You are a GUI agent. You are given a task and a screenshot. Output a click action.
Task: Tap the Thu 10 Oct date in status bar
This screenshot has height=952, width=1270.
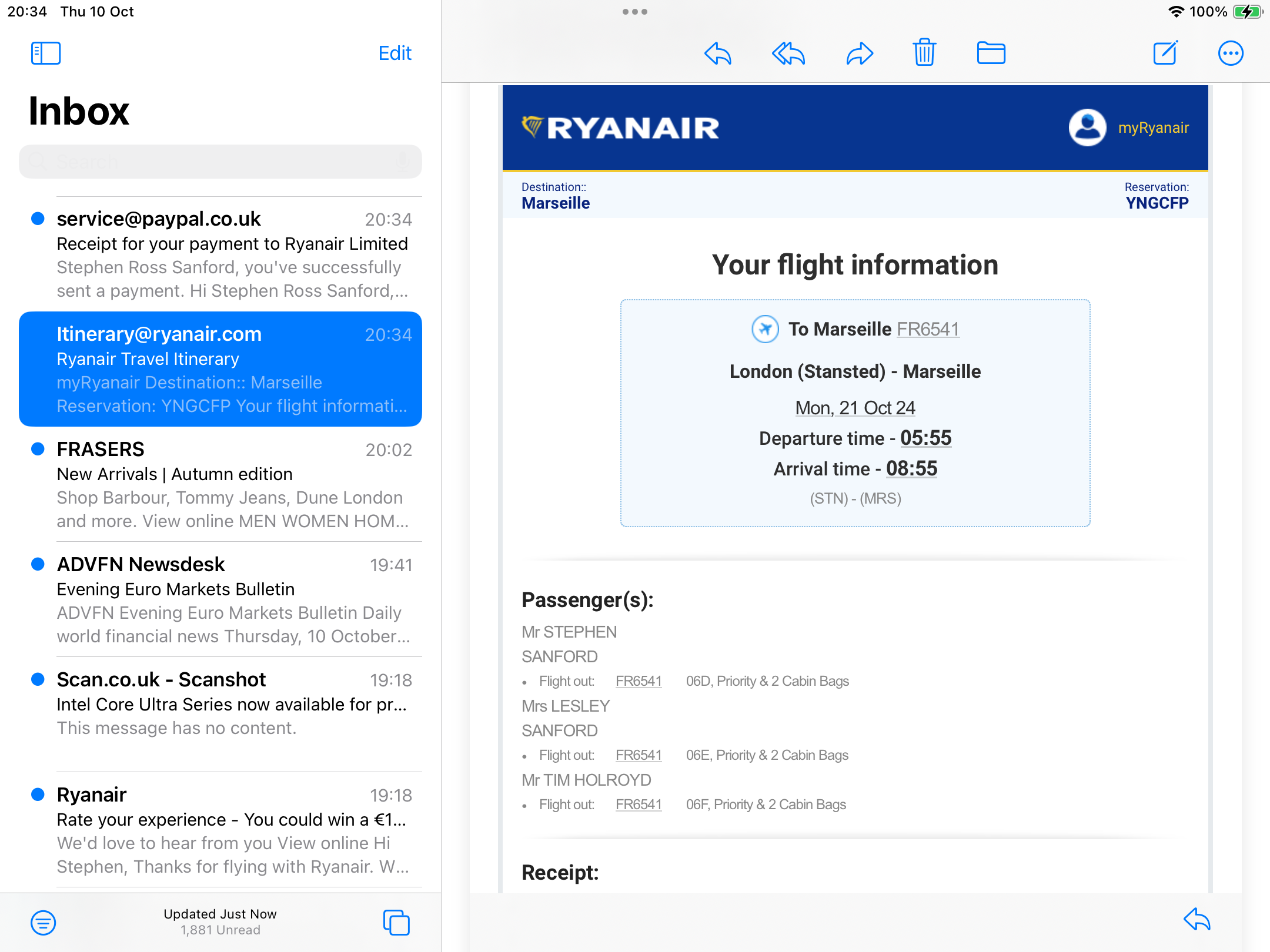97,12
